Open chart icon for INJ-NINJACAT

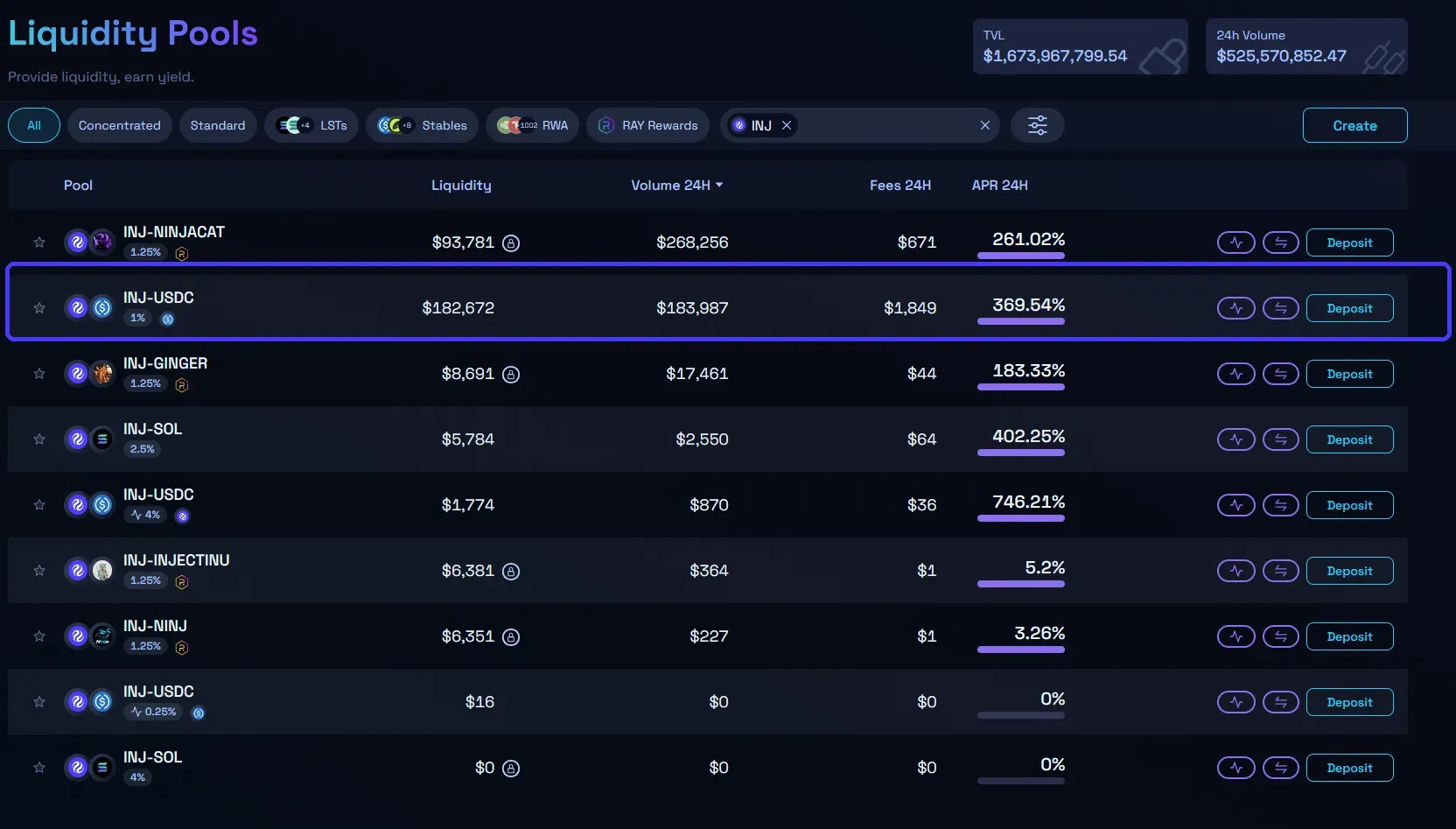coord(1235,242)
